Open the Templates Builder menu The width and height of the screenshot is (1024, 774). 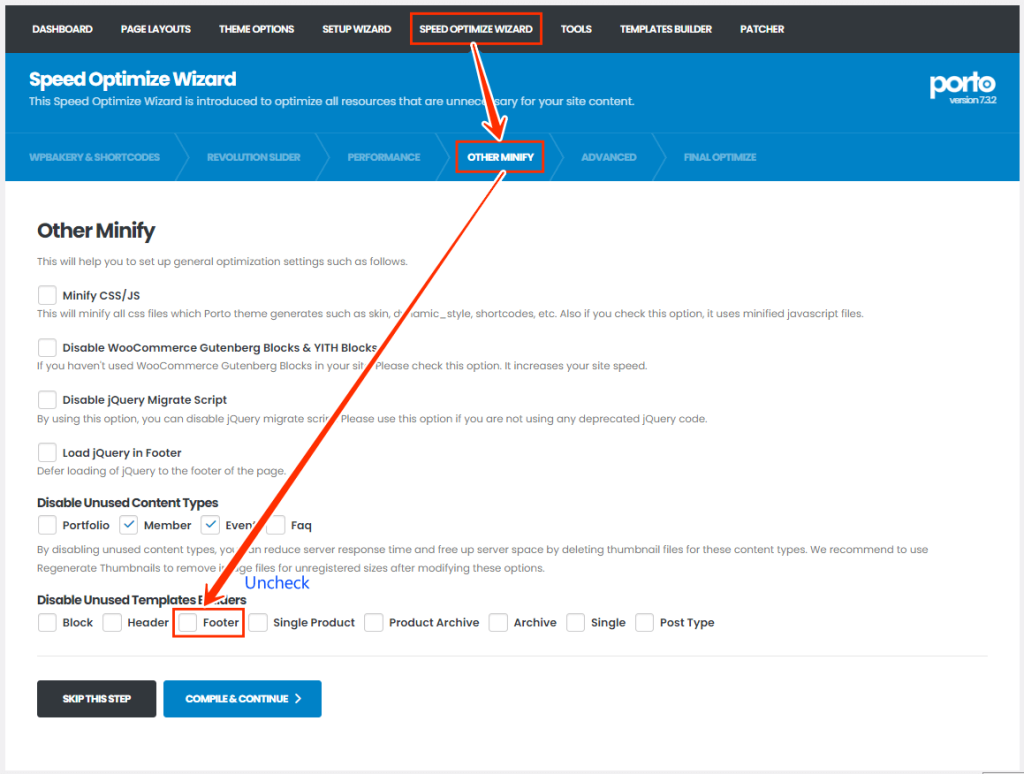(665, 29)
